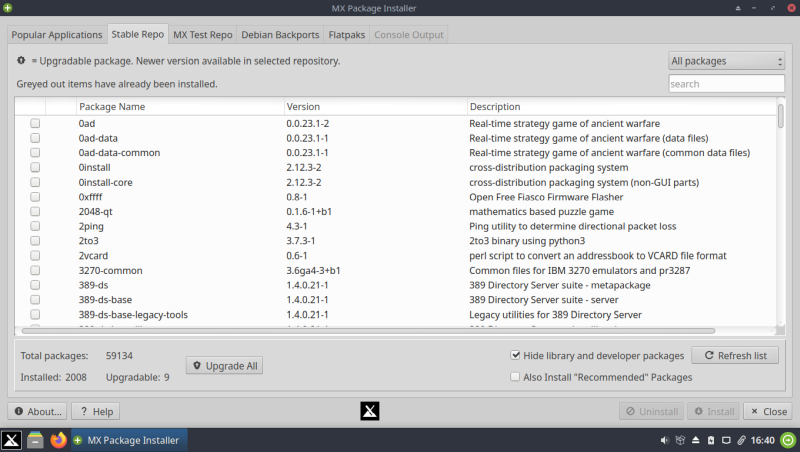The width and height of the screenshot is (800, 452).
Task: Click the Install button
Action: click(714, 411)
